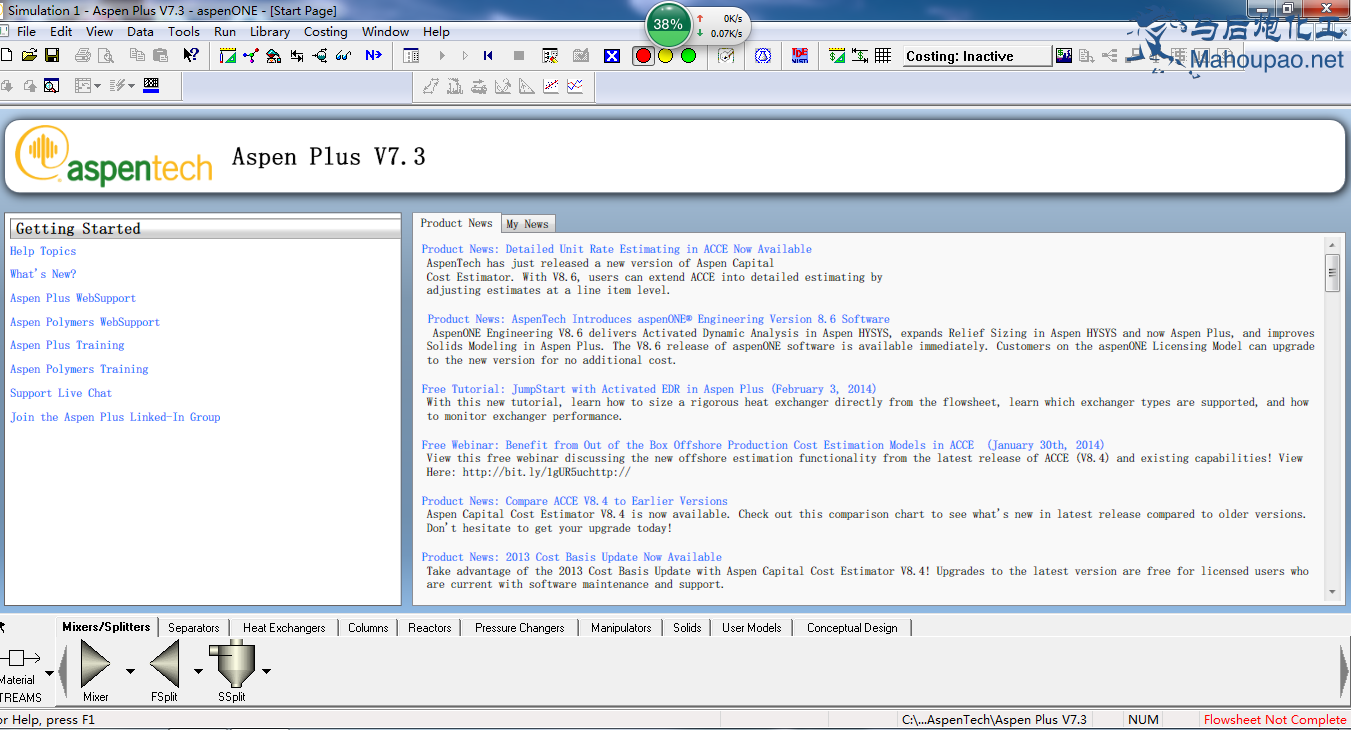Click the costing grid table icon
The image size is (1351, 730).
[883, 56]
